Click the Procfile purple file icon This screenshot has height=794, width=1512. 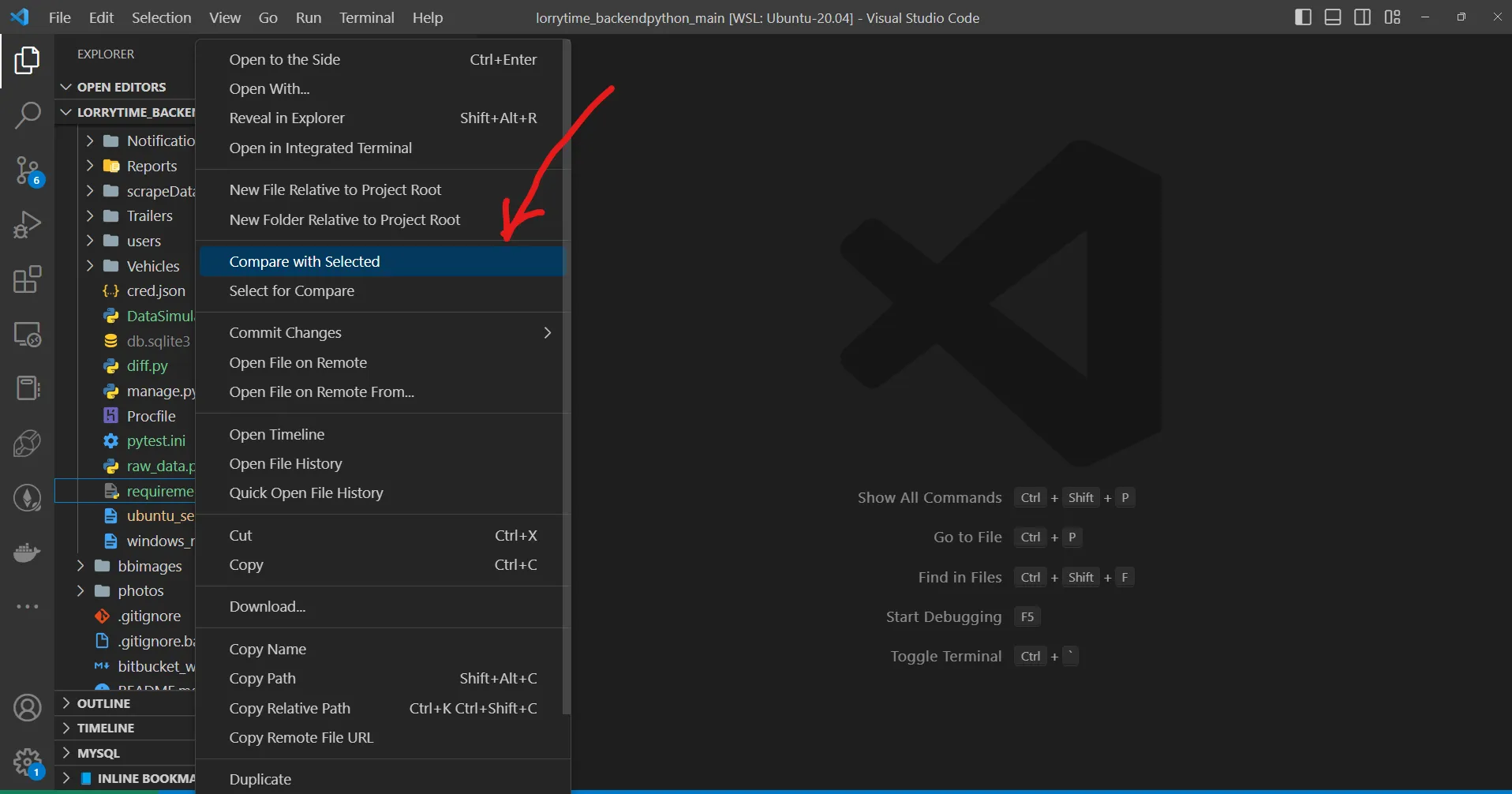110,416
